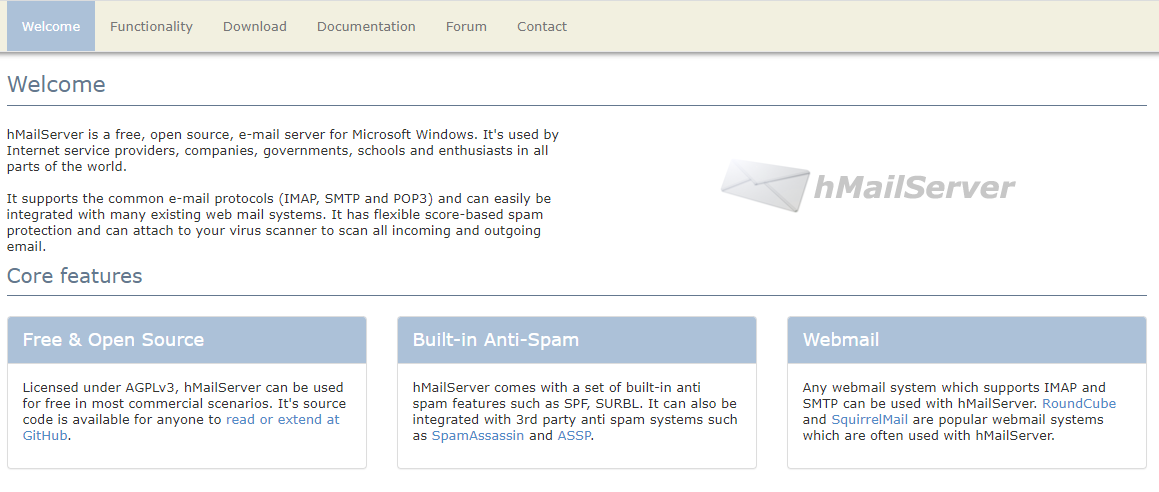
Task: Click the hMailServer logo text
Action: click(x=914, y=188)
